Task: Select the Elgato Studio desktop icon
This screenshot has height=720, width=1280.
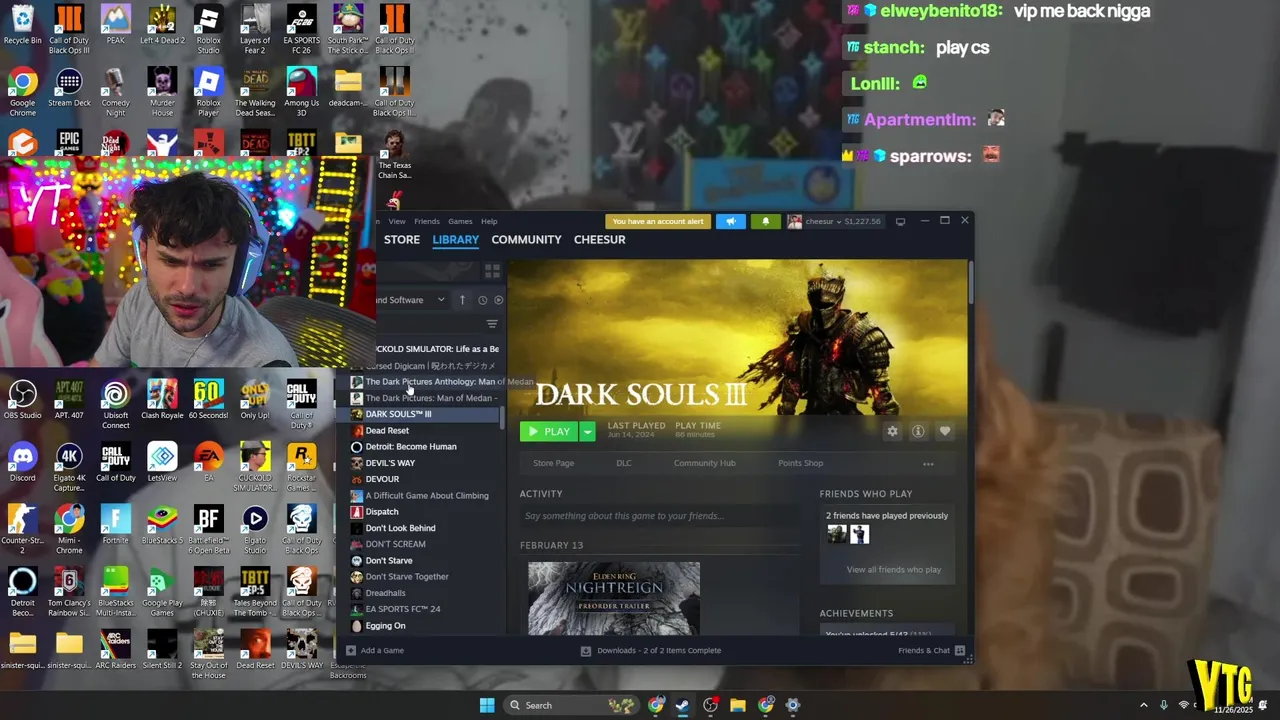Action: [255, 530]
